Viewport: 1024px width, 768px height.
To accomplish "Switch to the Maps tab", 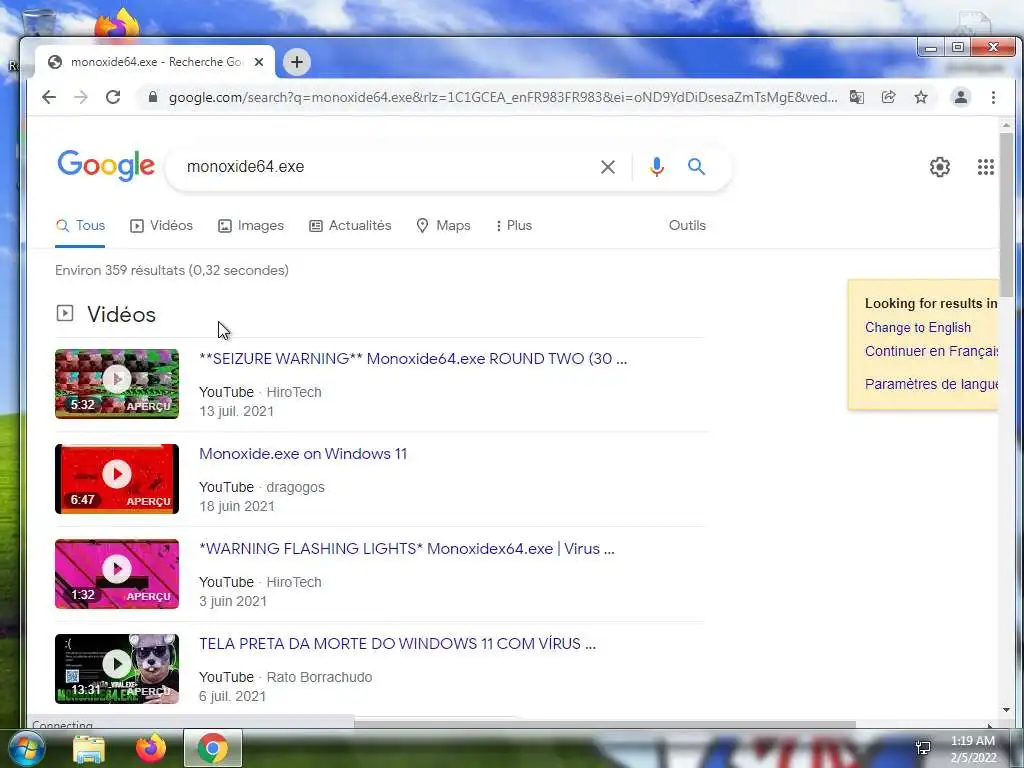I will [x=443, y=226].
